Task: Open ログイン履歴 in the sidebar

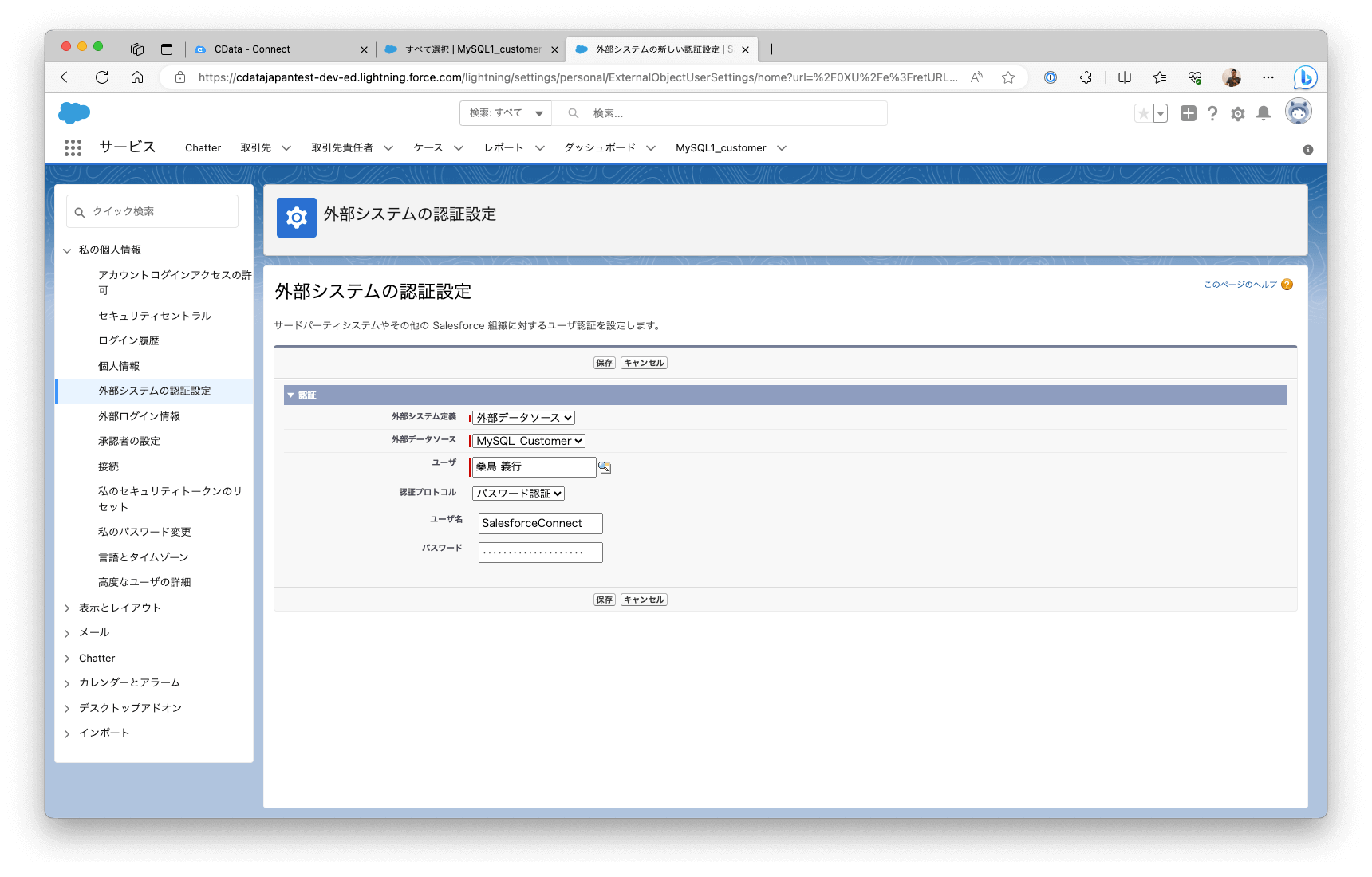Action: tap(128, 340)
